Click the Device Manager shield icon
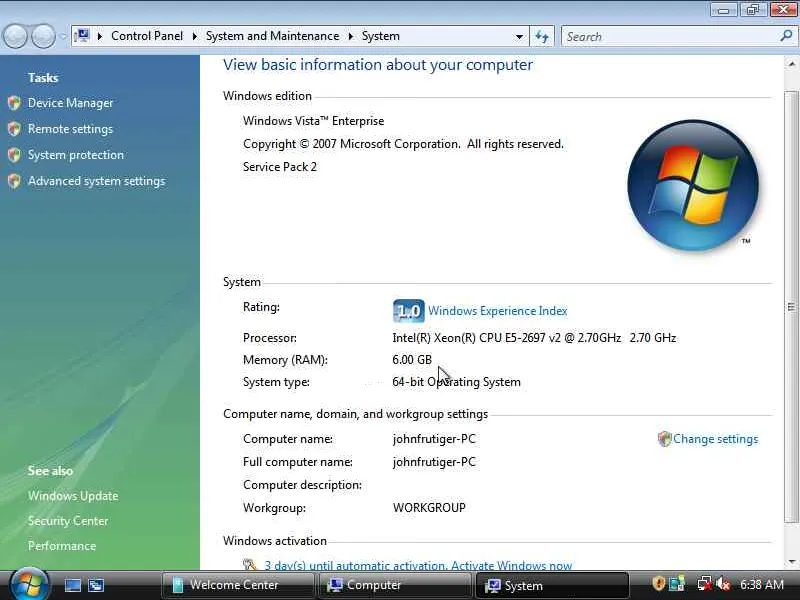800x600 pixels. click(14, 103)
